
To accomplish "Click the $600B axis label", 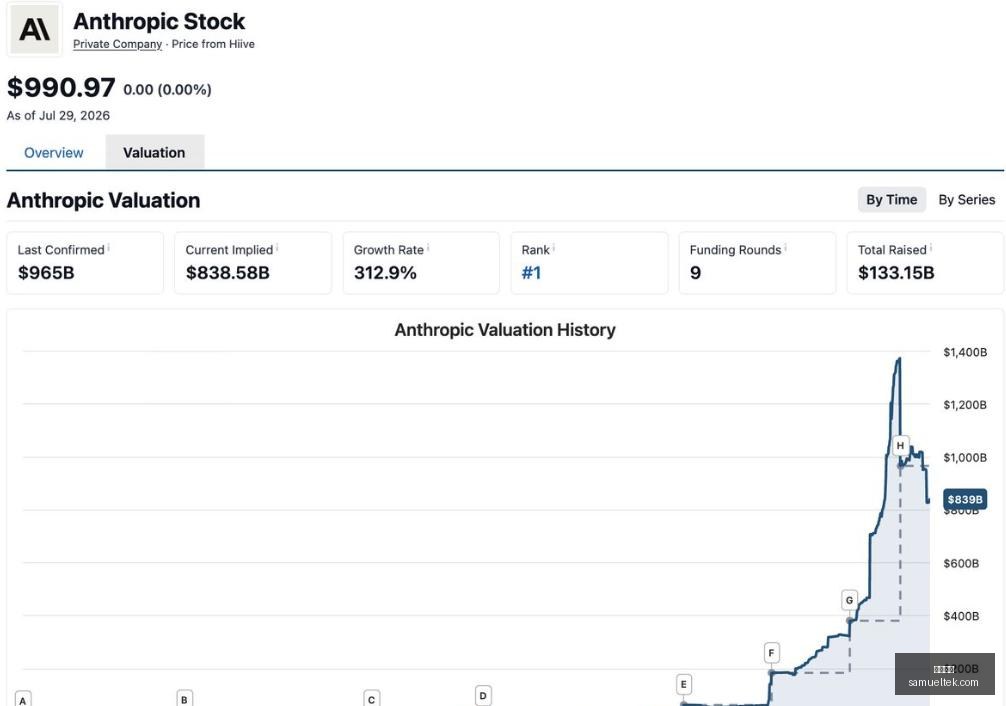I will tap(961, 564).
